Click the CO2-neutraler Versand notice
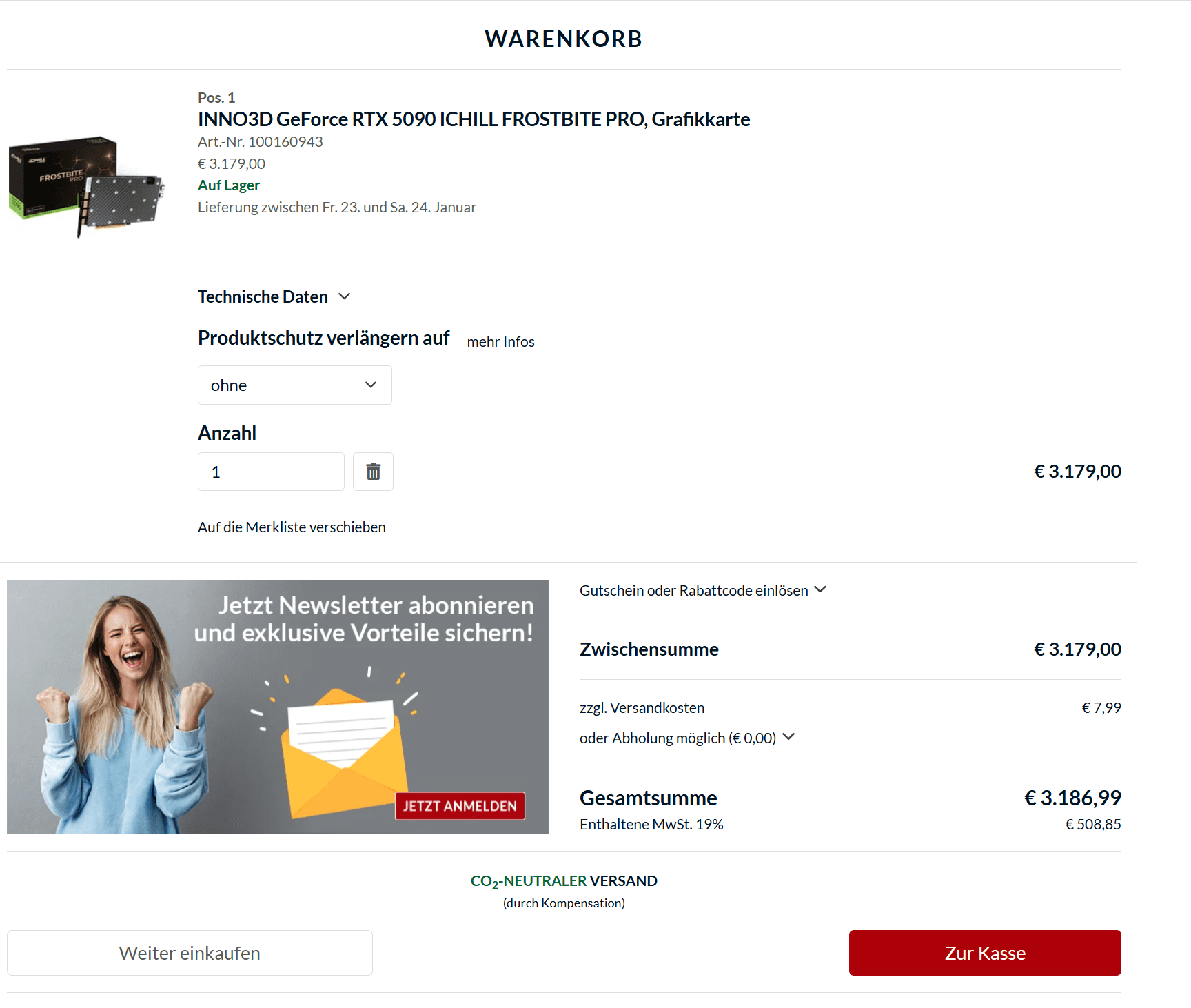1191x1008 pixels. coord(564,891)
